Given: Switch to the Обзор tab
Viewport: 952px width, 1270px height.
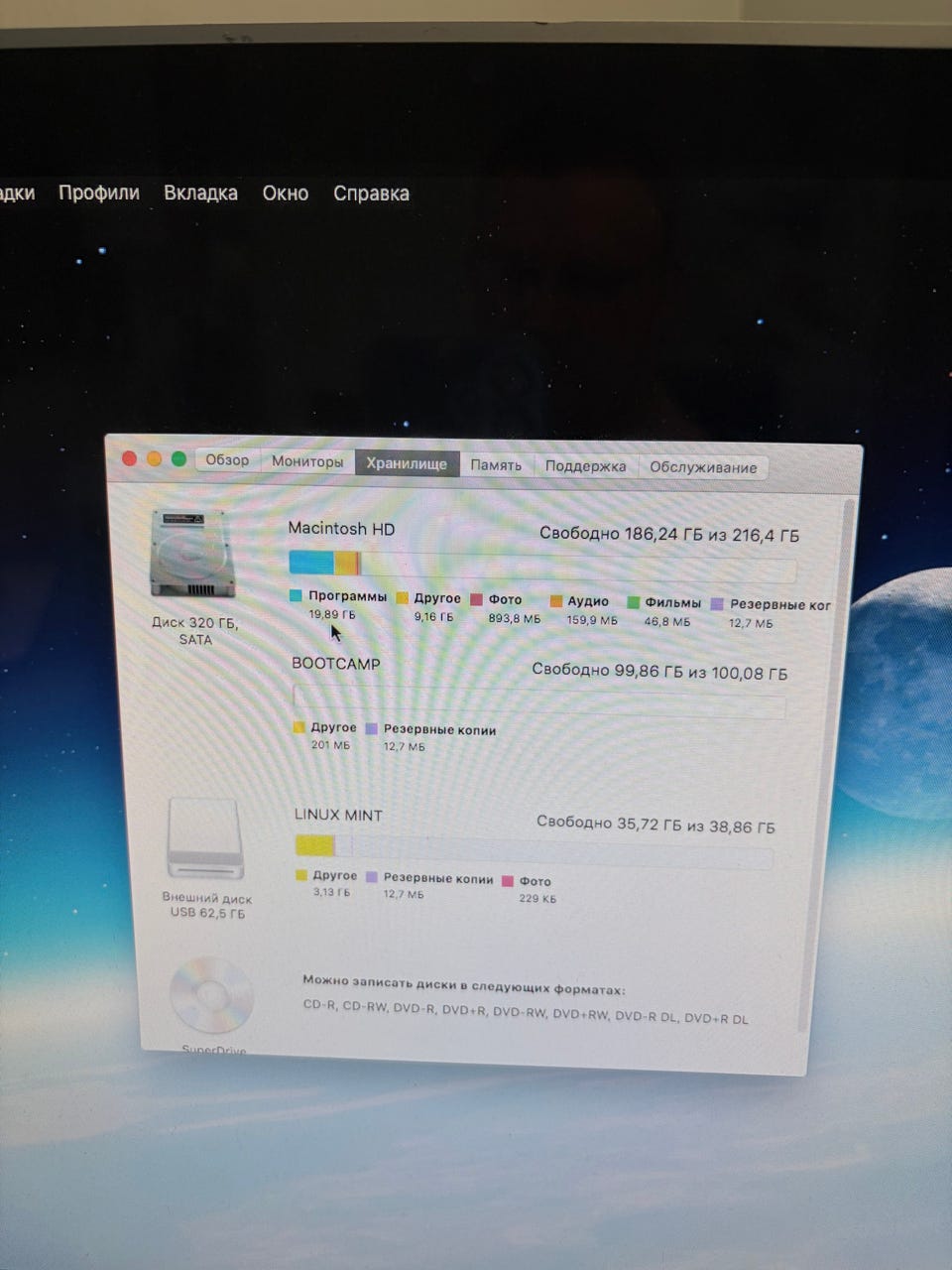Looking at the screenshot, I should click(227, 459).
